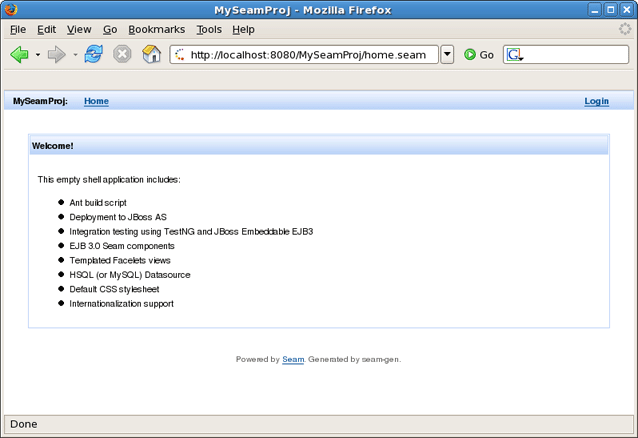Screen dimensions: 638x438
Task: Open the Tools menu
Action: coord(209,29)
